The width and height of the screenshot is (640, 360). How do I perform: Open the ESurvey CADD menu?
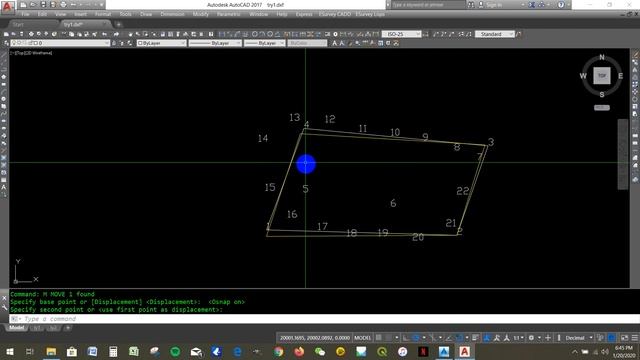click(x=335, y=14)
